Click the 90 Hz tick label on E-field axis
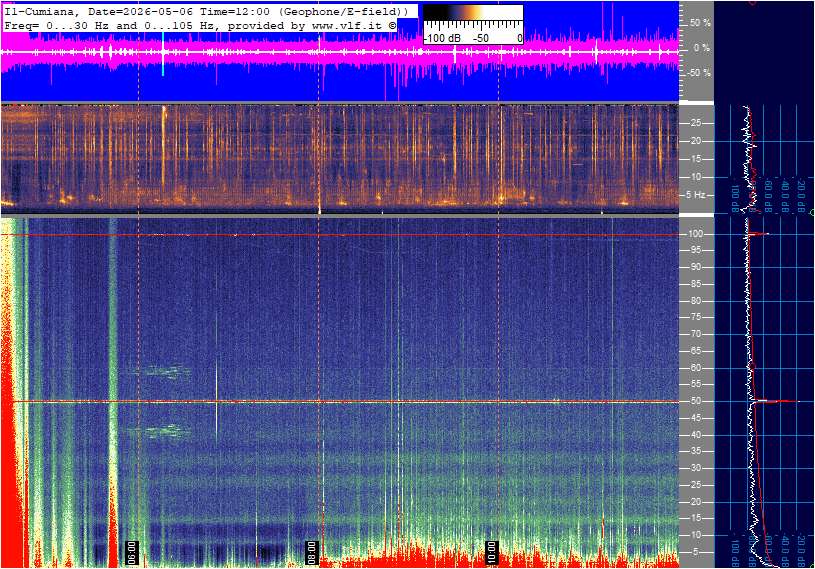The width and height of the screenshot is (815, 569). (695, 267)
